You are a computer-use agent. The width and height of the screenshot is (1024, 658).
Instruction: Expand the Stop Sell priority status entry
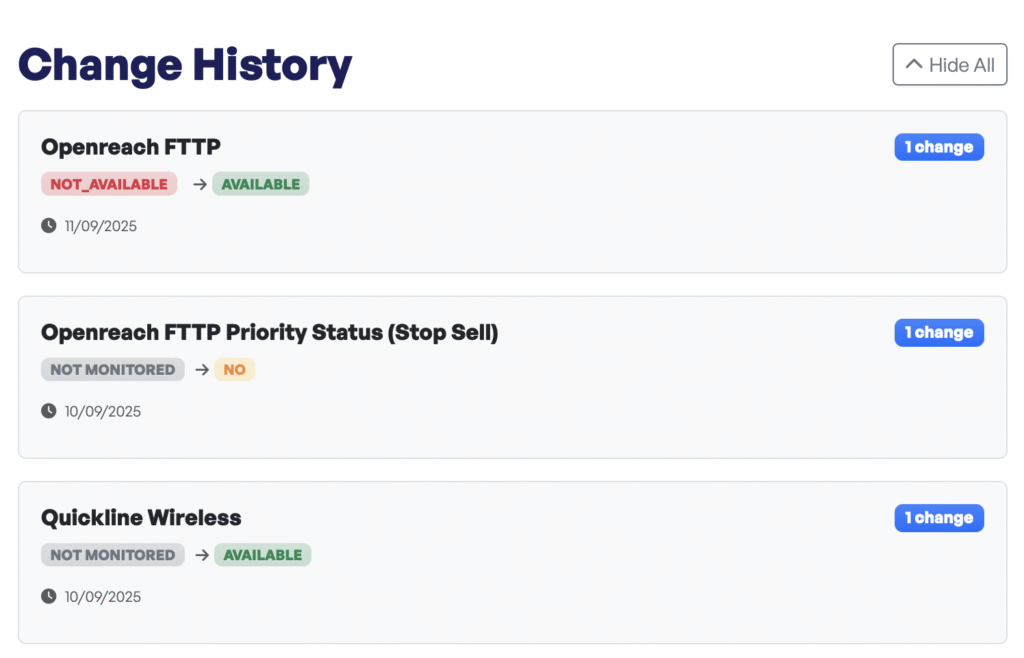938,332
